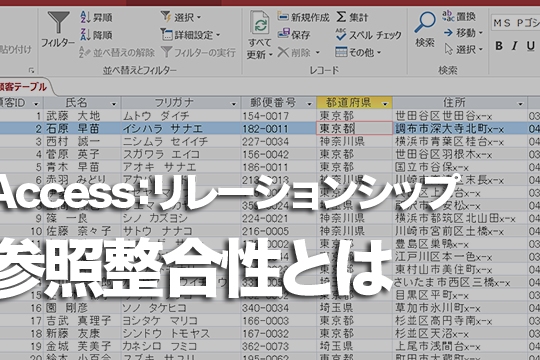Toggle the 集計 totals row
540x360 pixels.
(352, 17)
